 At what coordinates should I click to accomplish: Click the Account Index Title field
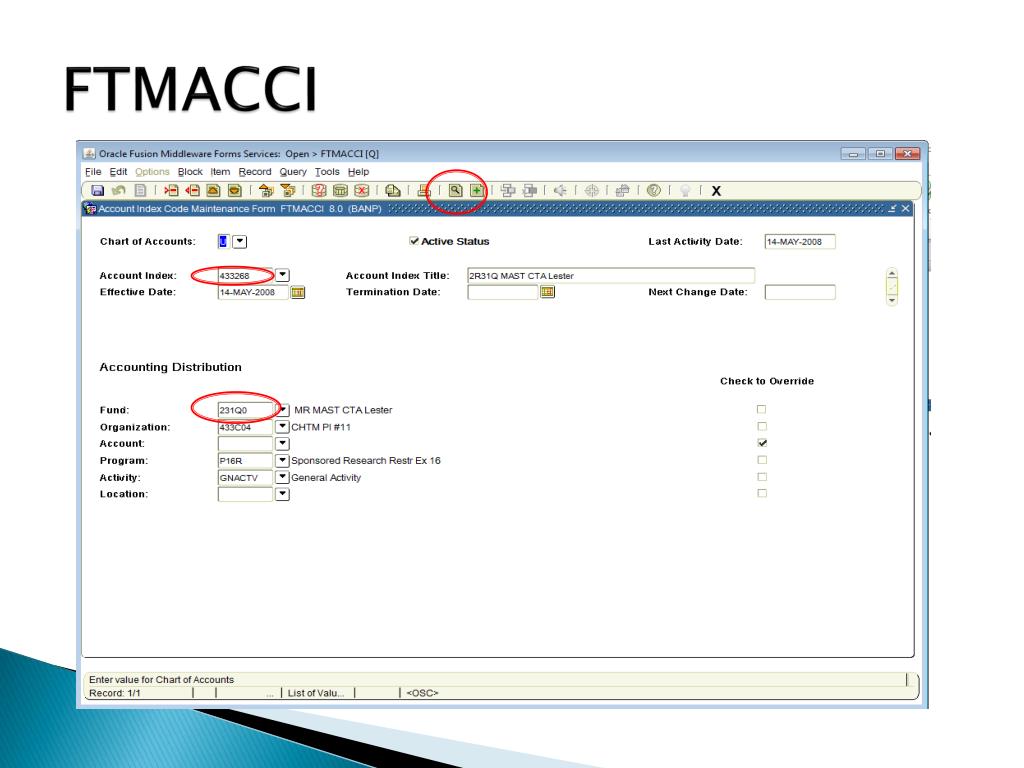click(x=611, y=276)
